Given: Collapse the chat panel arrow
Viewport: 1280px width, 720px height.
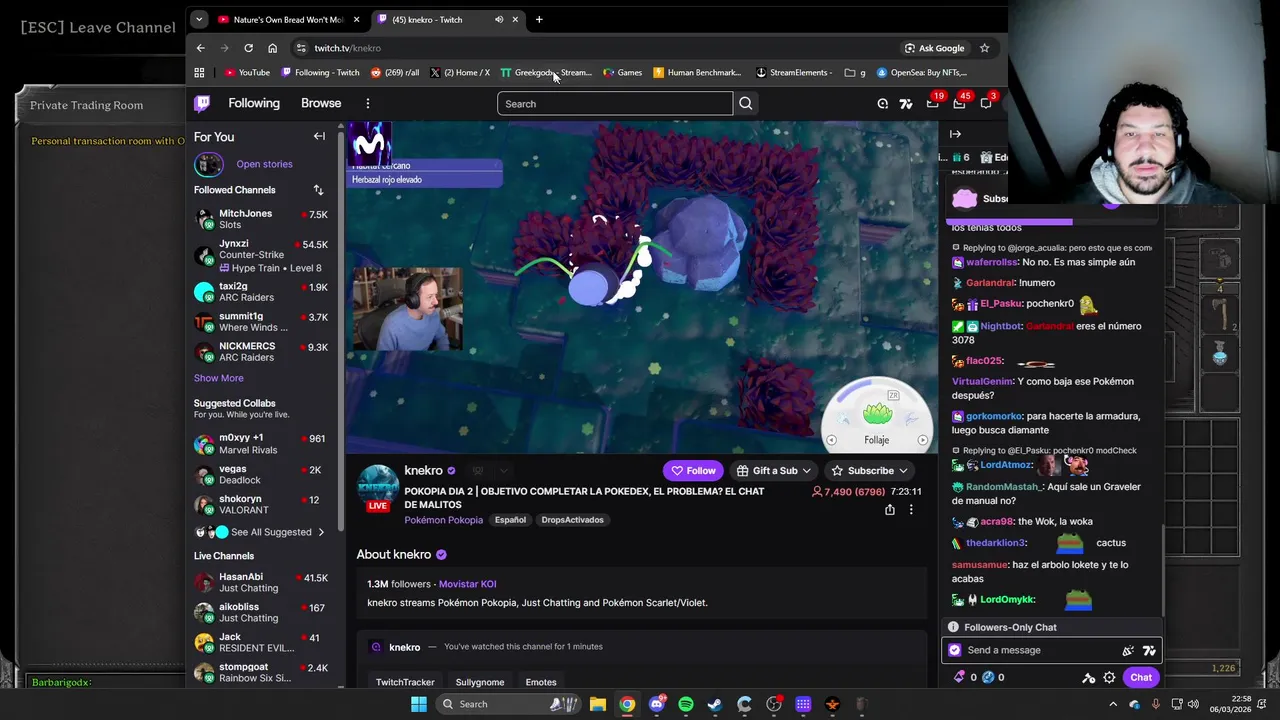Looking at the screenshot, I should (955, 134).
